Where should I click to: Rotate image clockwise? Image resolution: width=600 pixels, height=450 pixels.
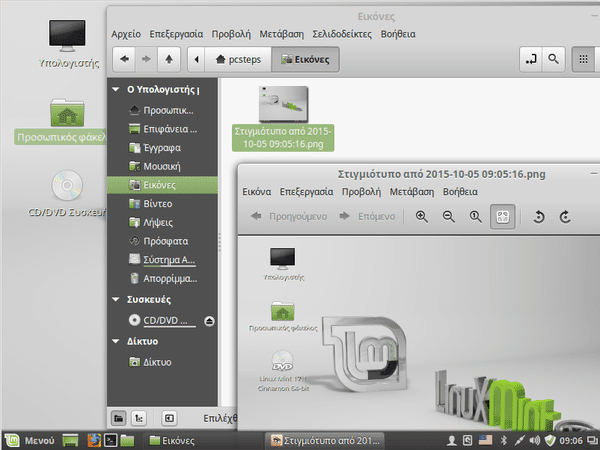pos(566,217)
